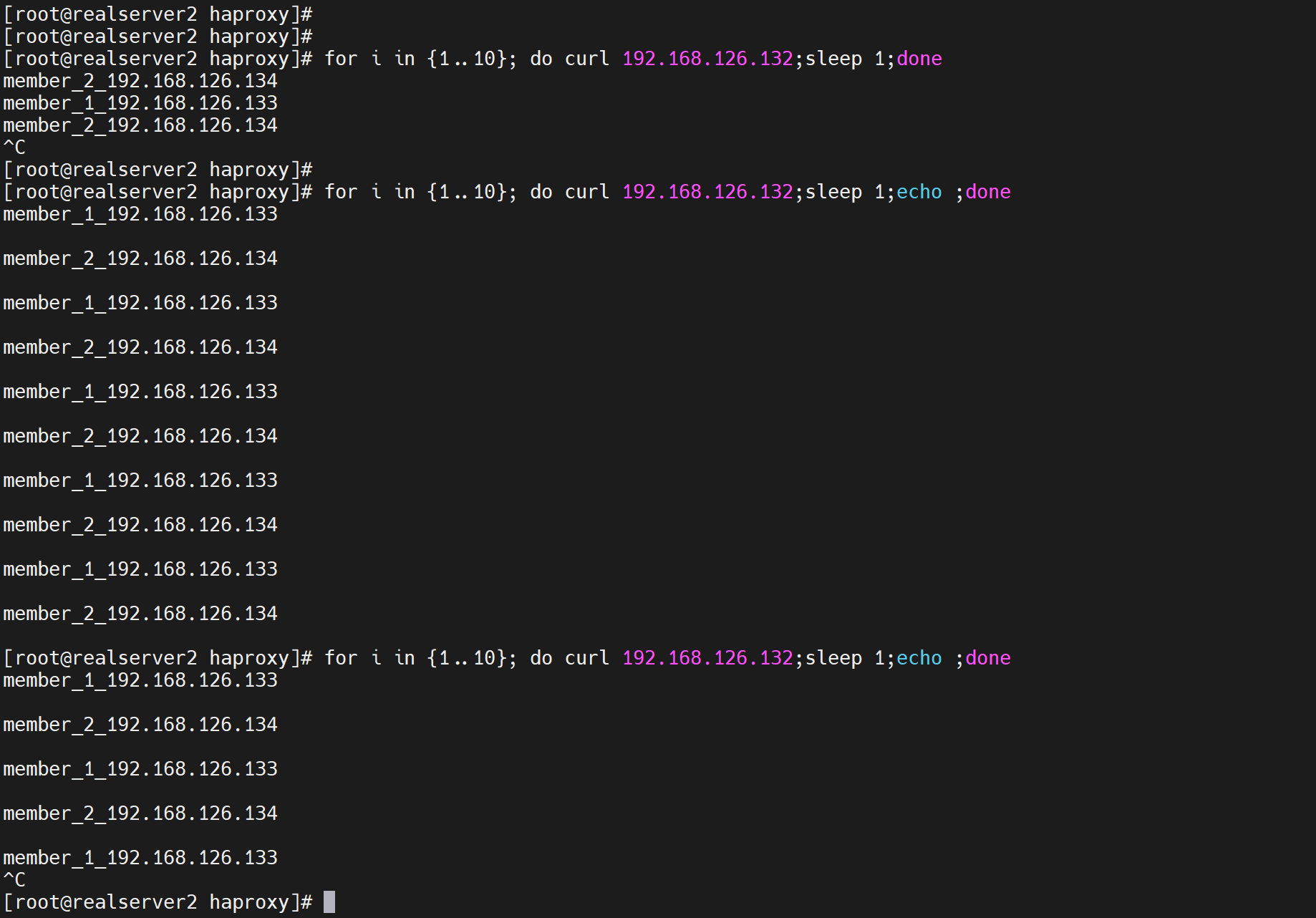Click "root@realserver2" in the topmost prompt

[x=106, y=14]
